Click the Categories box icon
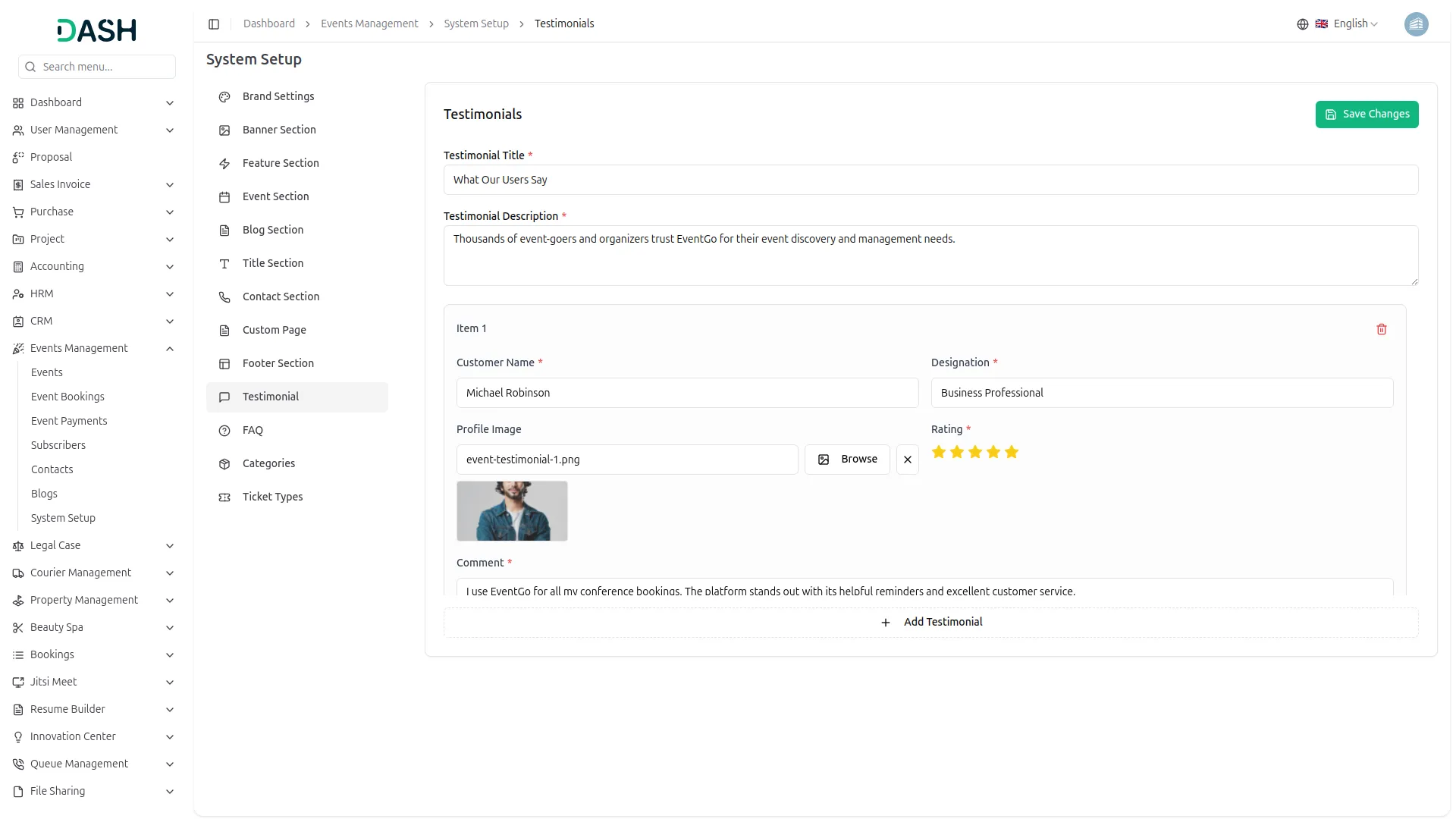The image size is (1456, 819). [224, 464]
